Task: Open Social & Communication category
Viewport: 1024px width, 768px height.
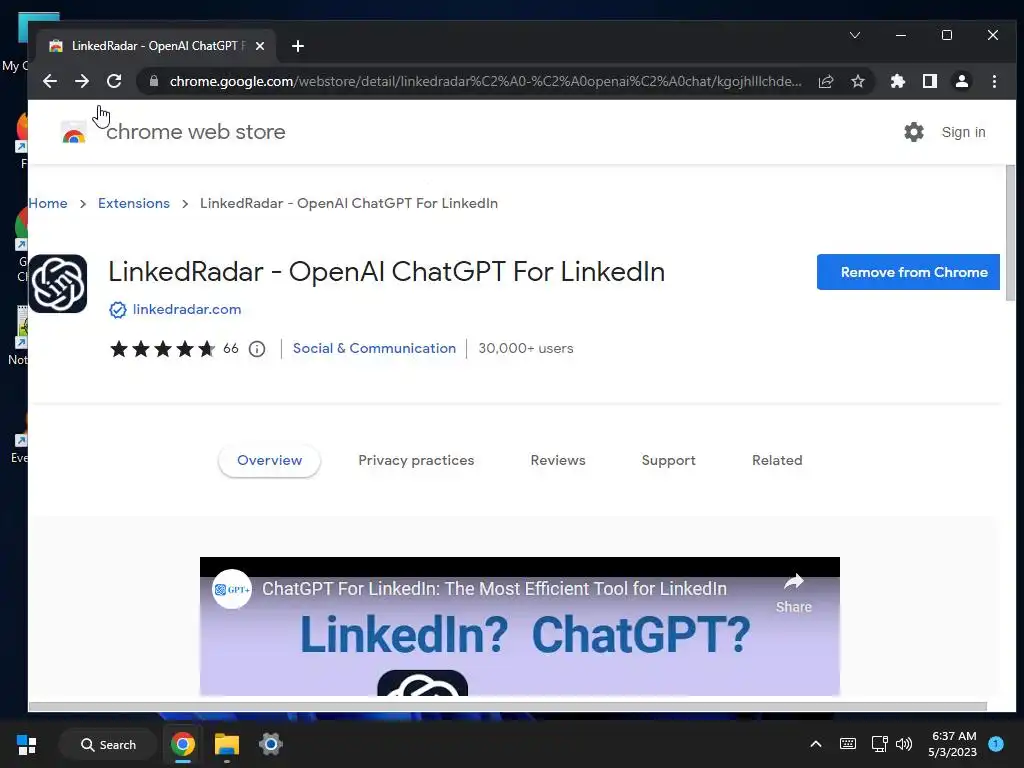Action: click(x=374, y=348)
